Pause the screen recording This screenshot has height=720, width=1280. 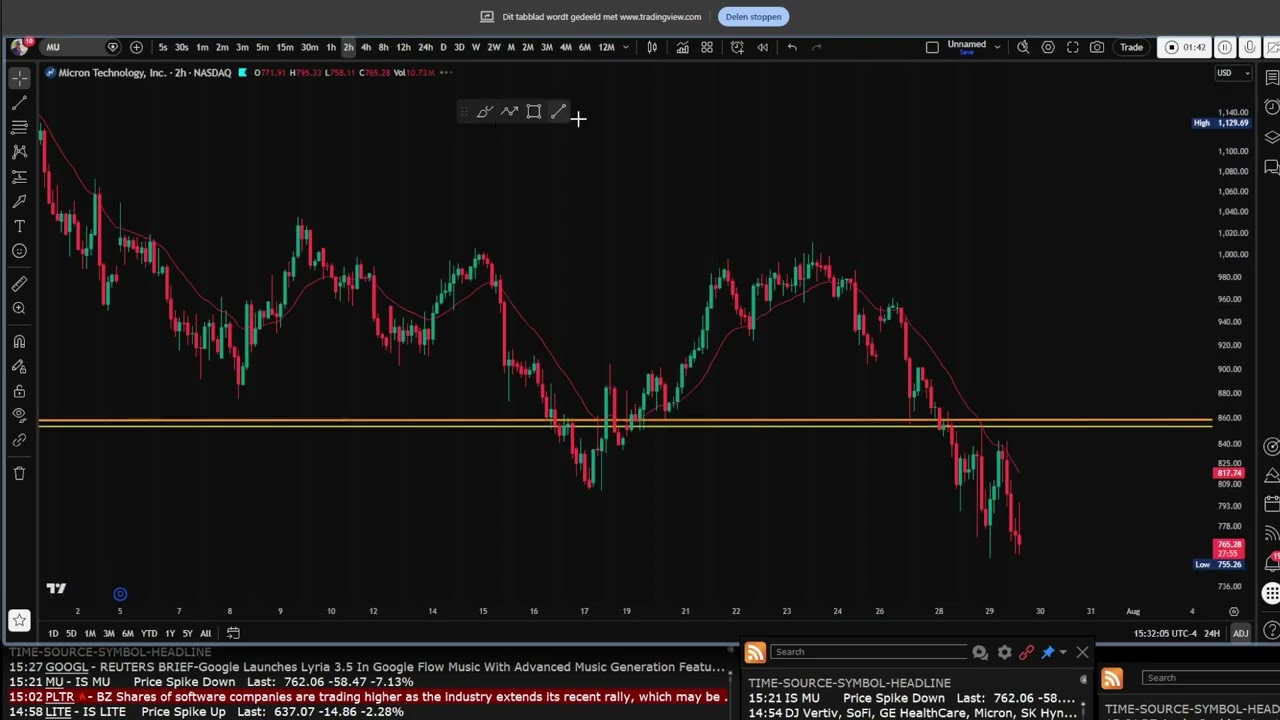click(1225, 47)
